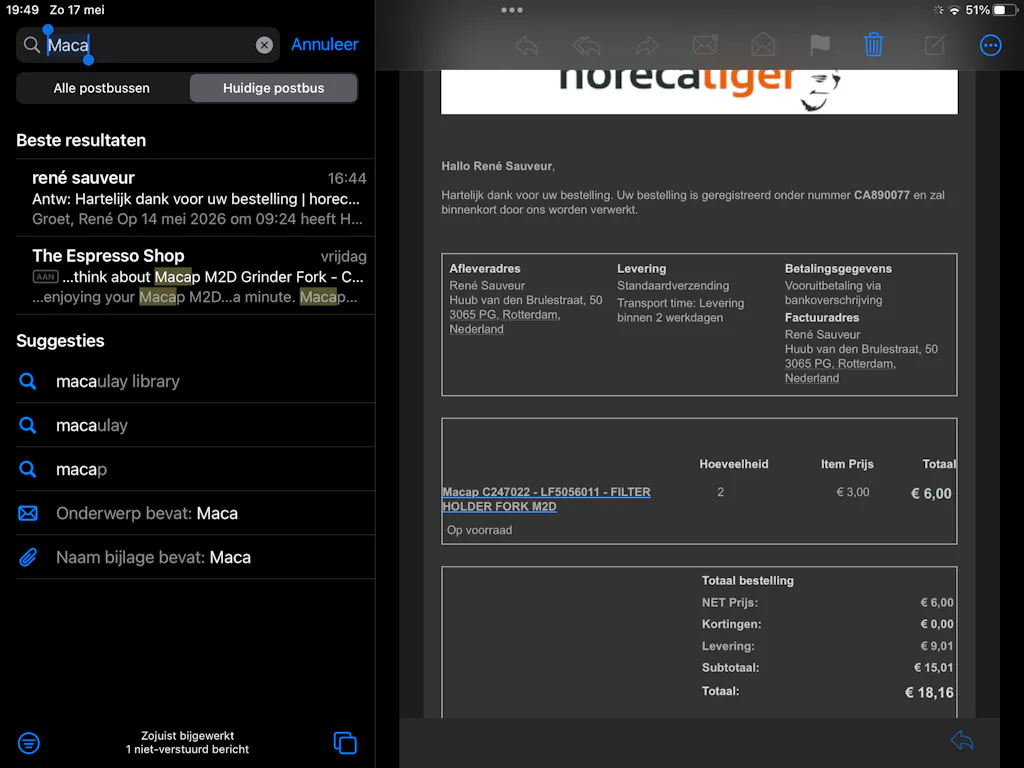Select the search magnifier icon in field
The image size is (1024, 768).
pyautogui.click(x=31, y=45)
